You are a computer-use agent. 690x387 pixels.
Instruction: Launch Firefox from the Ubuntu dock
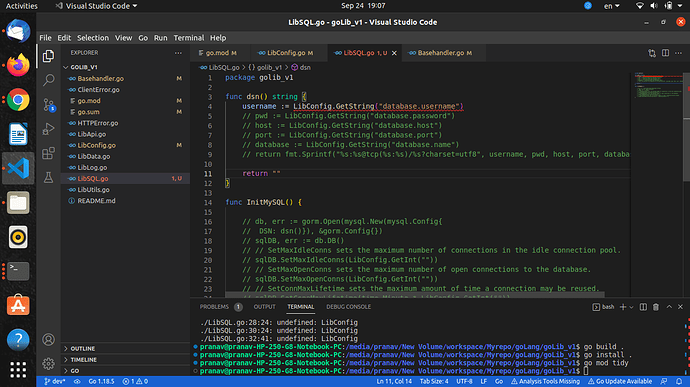(18, 65)
